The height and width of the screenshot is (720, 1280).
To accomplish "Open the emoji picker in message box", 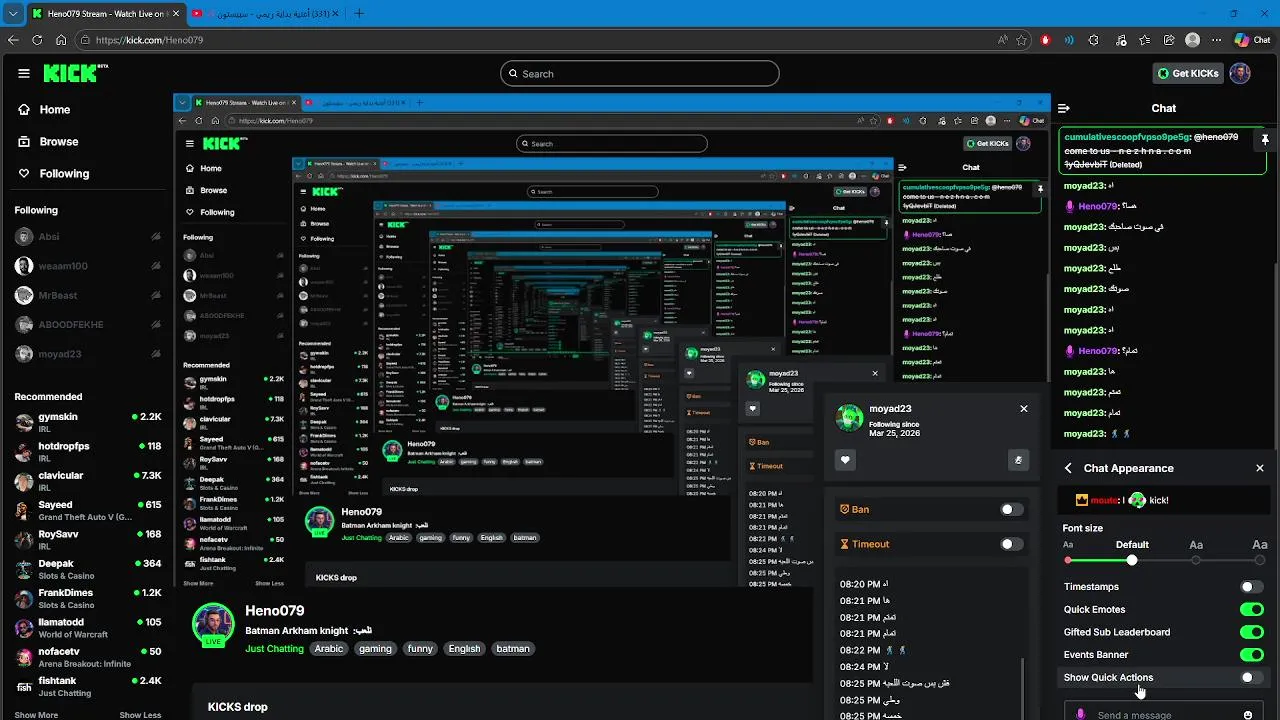I will click(x=1248, y=715).
